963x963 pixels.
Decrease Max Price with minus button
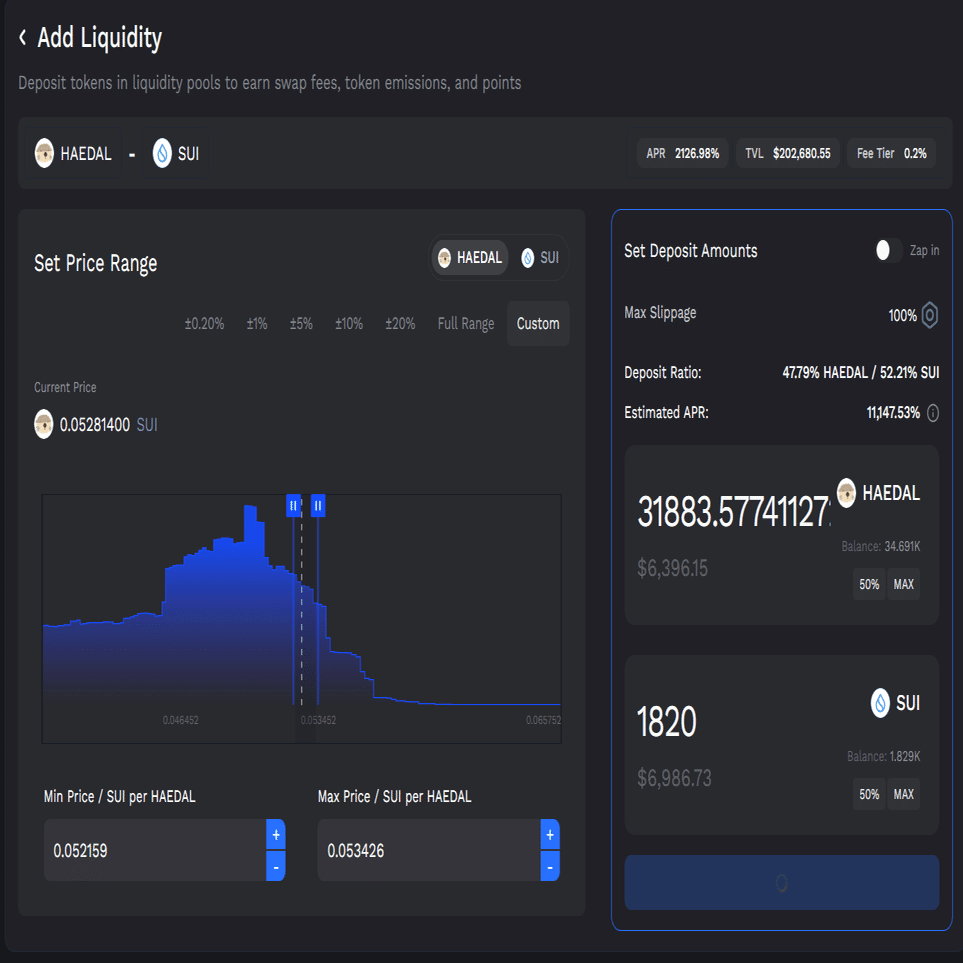point(550,866)
